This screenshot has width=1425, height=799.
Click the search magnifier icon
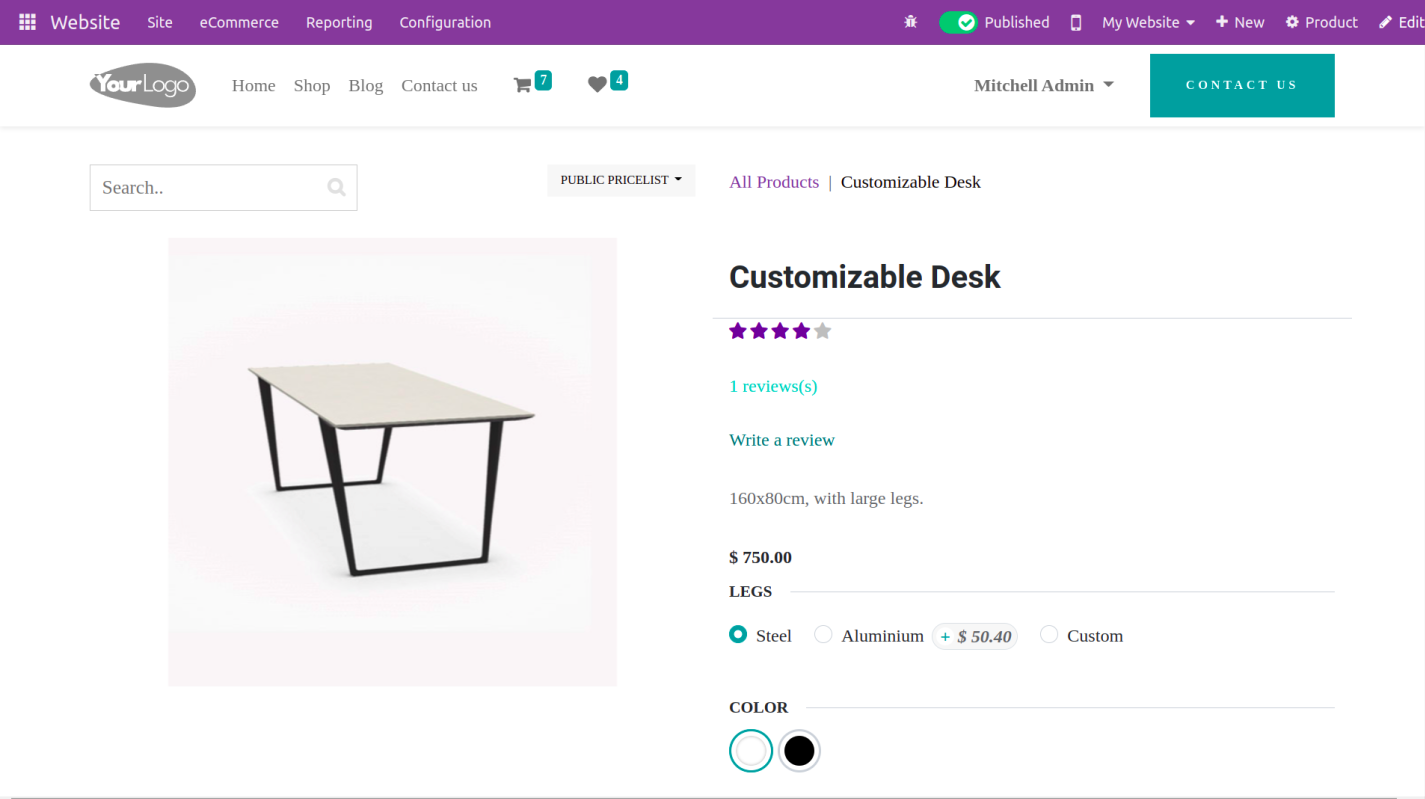point(337,187)
